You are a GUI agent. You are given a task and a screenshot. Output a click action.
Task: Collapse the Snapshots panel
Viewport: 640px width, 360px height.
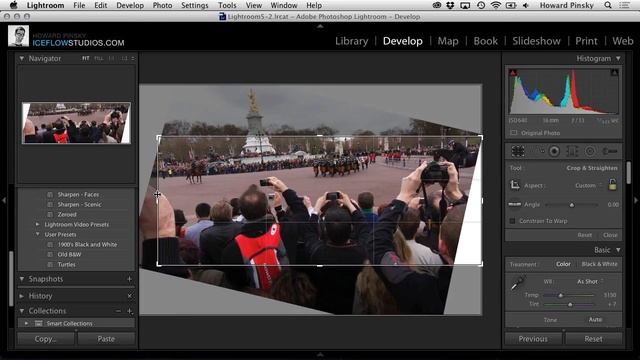coord(22,279)
